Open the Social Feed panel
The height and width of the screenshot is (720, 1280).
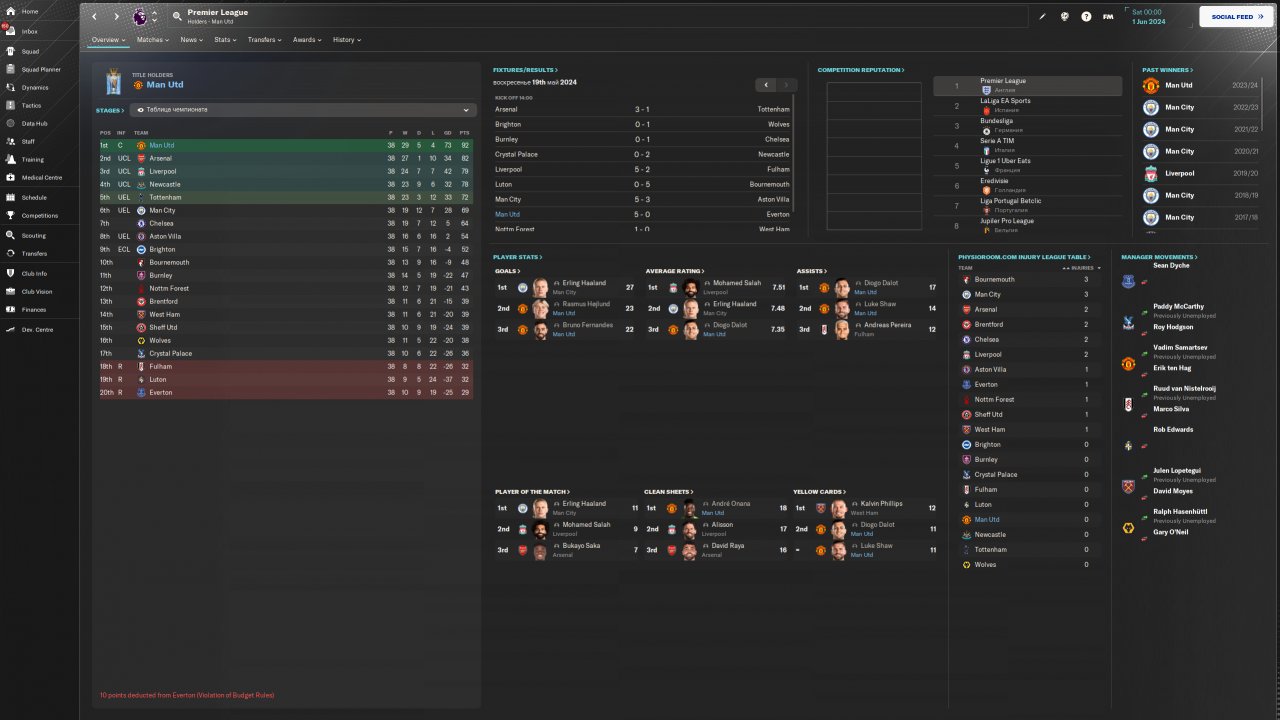click(x=1237, y=17)
